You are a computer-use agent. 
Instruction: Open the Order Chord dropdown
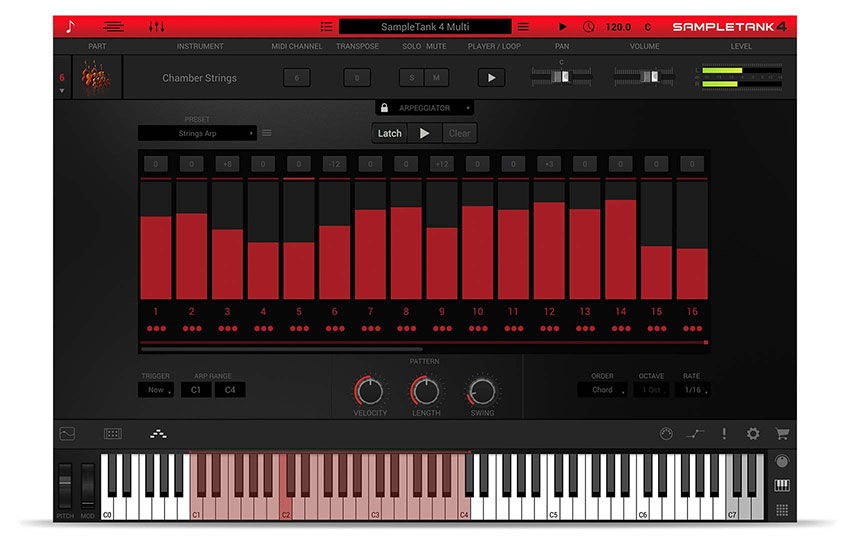point(602,390)
